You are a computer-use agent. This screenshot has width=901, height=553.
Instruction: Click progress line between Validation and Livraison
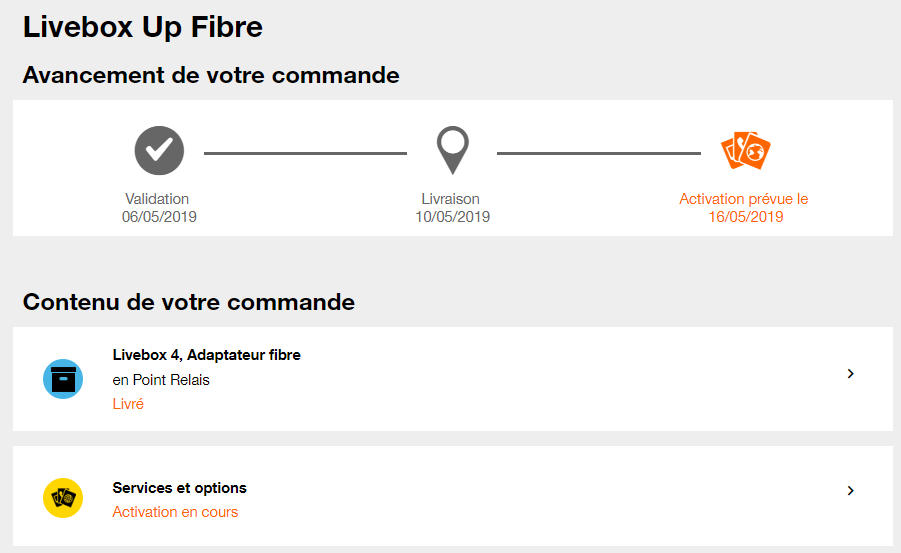point(305,153)
